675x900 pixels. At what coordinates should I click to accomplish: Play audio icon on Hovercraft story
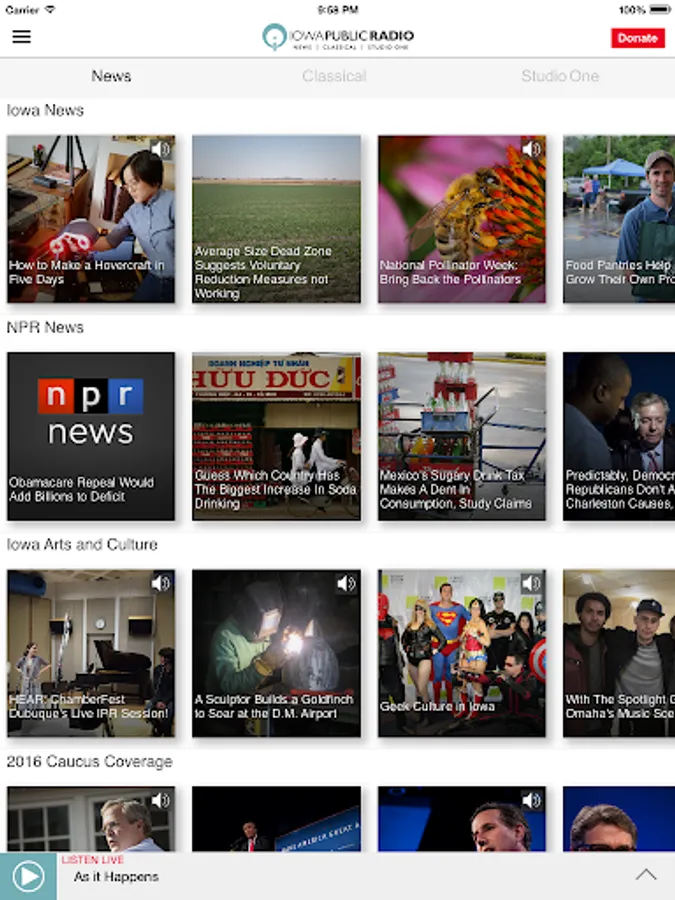coord(161,149)
